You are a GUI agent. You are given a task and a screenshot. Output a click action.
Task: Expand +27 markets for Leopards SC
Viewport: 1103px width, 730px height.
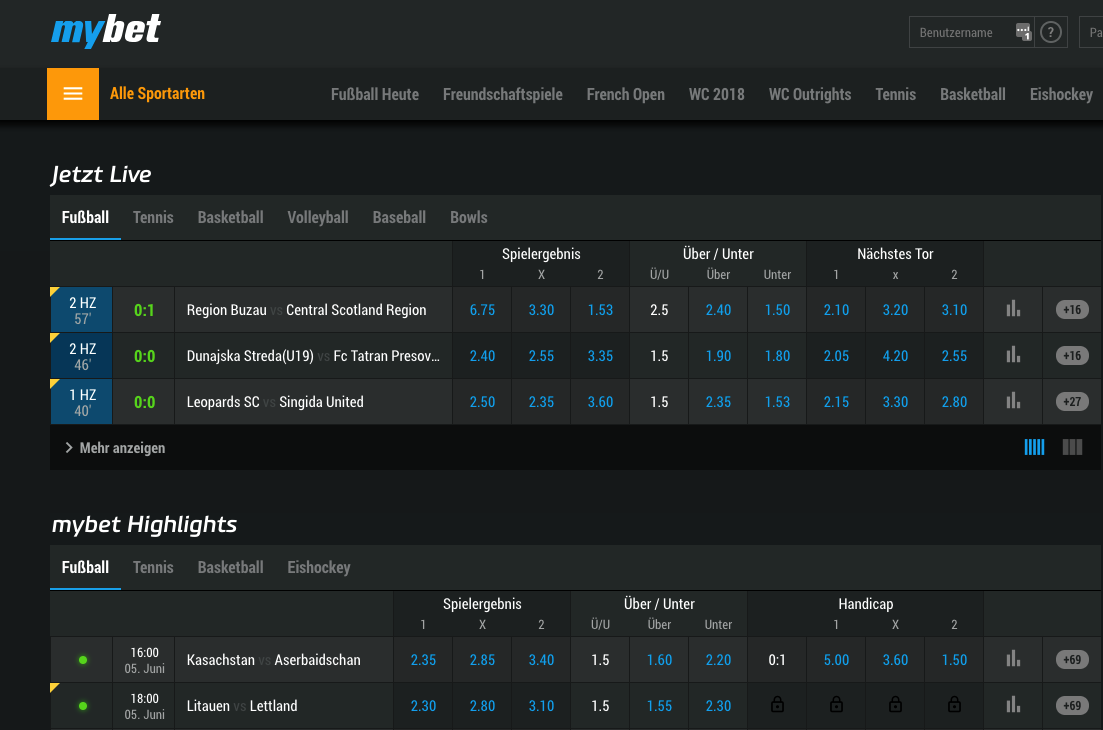point(1072,402)
